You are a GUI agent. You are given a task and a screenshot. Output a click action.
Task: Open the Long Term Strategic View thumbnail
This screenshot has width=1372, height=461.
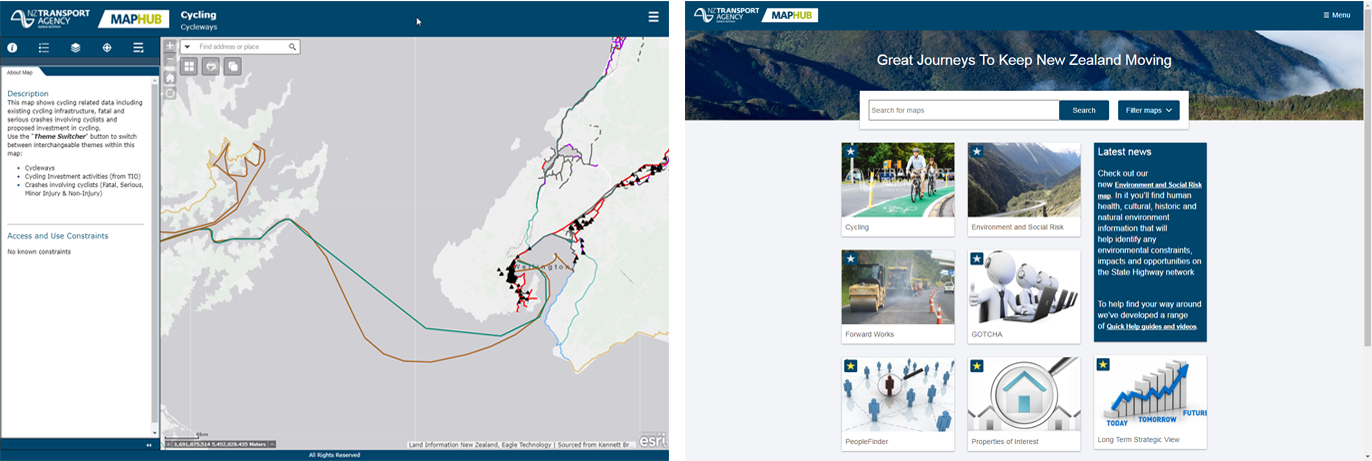pyautogui.click(x=1150, y=393)
